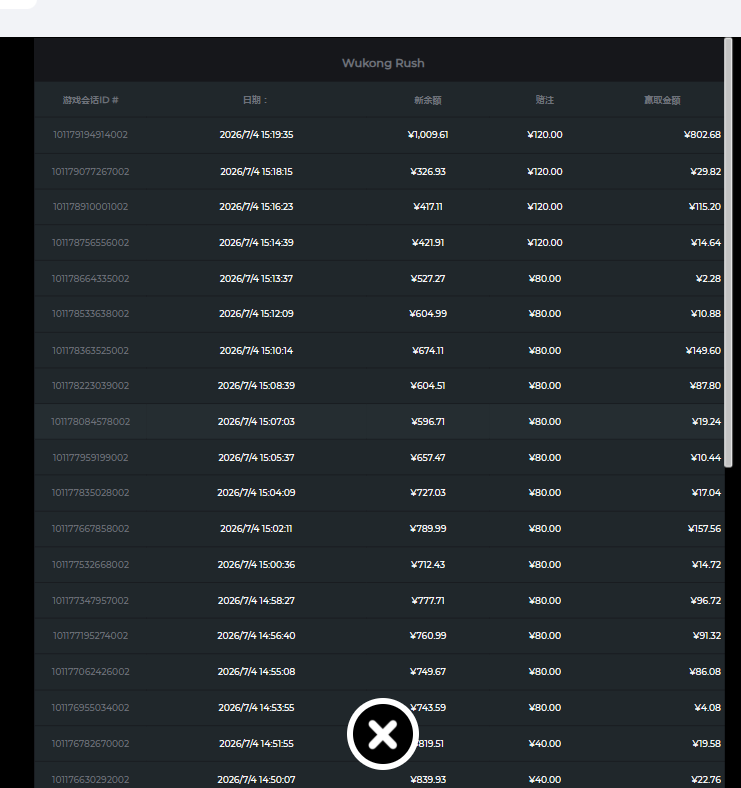Viewport: 741px width, 788px height.
Task: Click the 新余额 column header
Action: click(428, 100)
